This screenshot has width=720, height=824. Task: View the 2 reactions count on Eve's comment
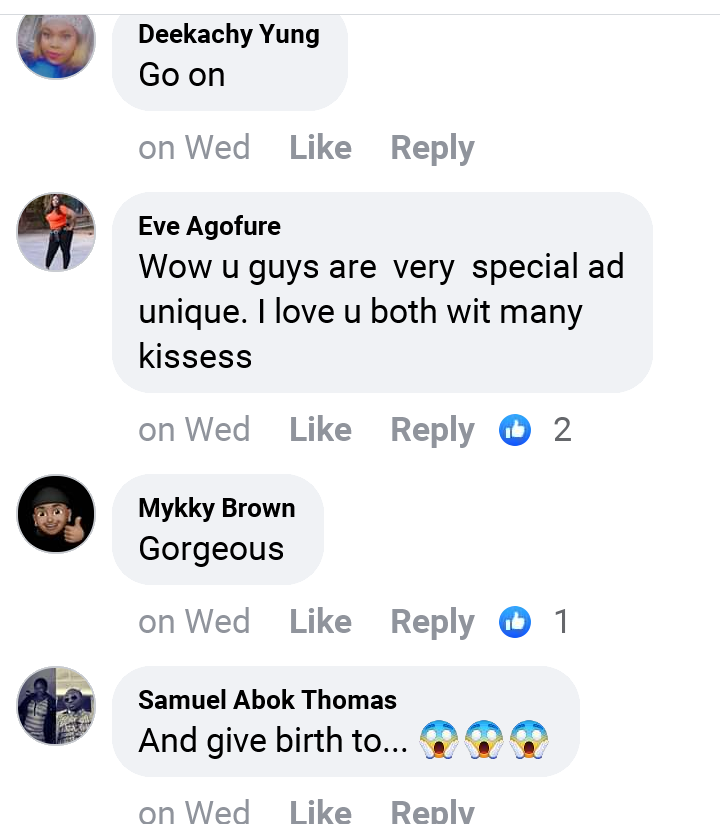click(x=562, y=430)
